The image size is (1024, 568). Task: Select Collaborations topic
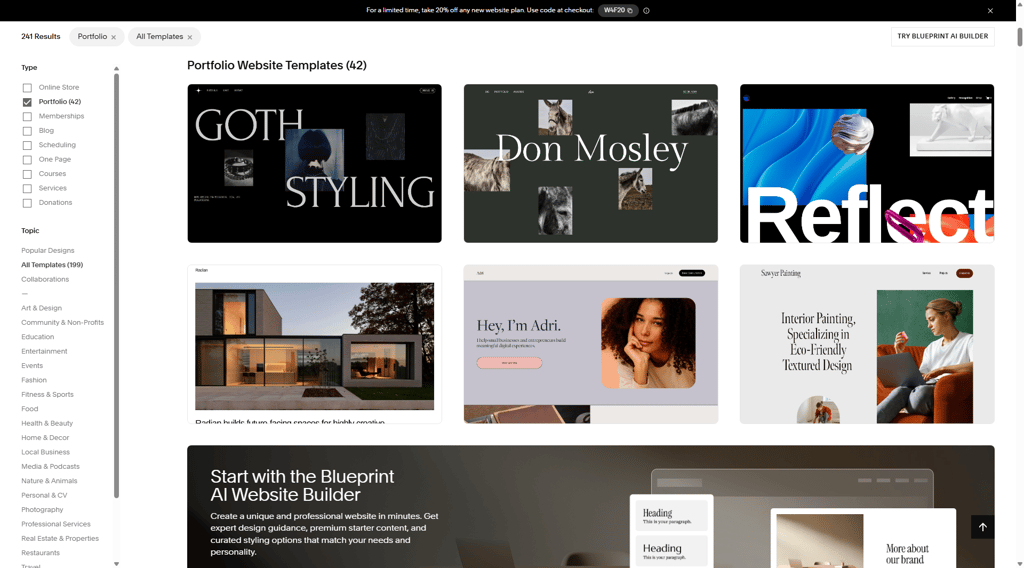point(44,279)
